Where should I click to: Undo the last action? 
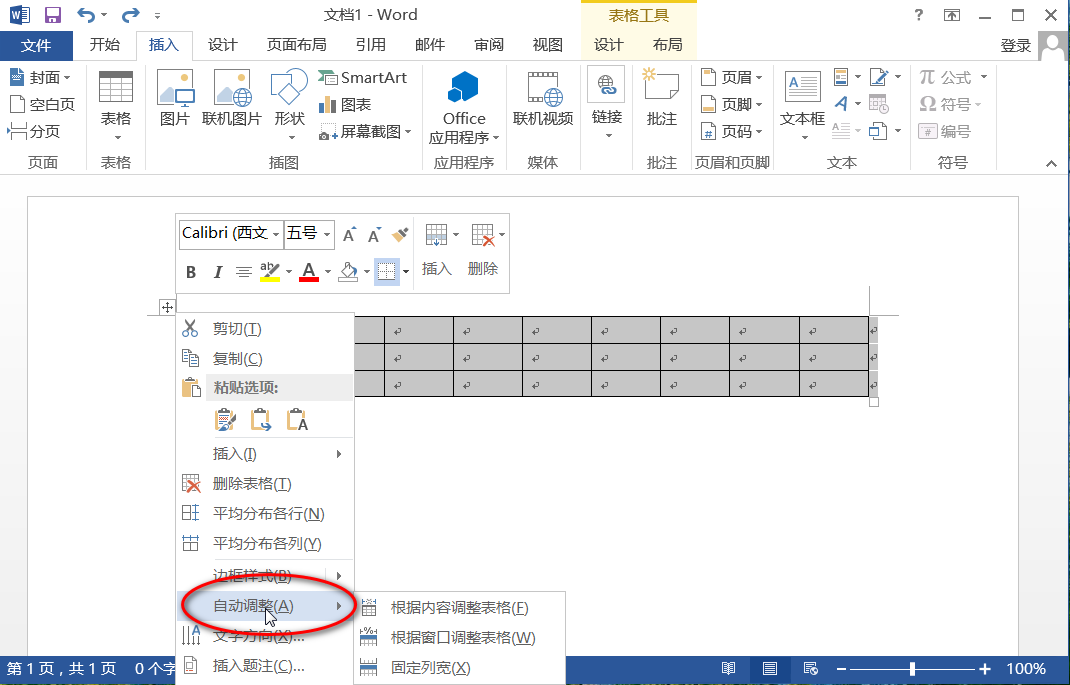[86, 14]
